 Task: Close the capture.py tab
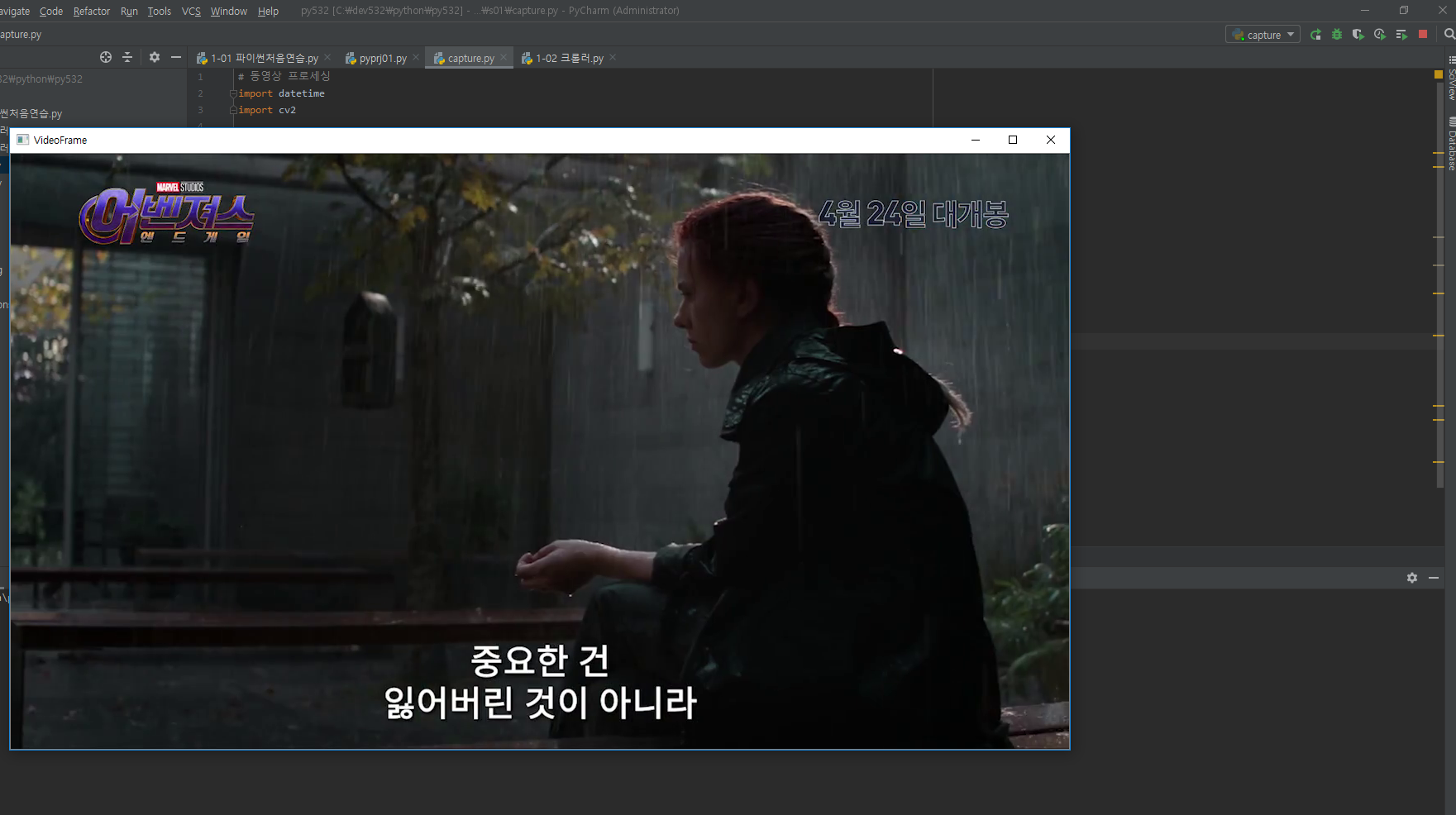504,57
